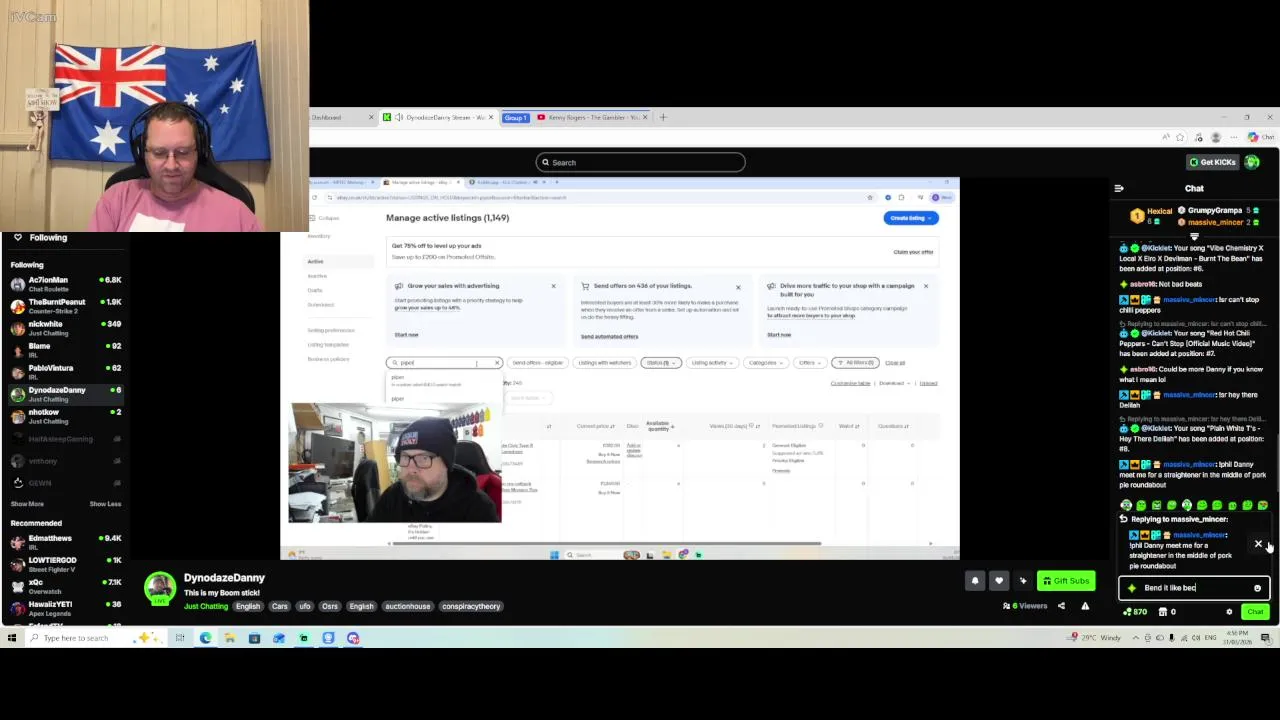
Task: Click the Just Chatting category link
Action: coord(206,606)
